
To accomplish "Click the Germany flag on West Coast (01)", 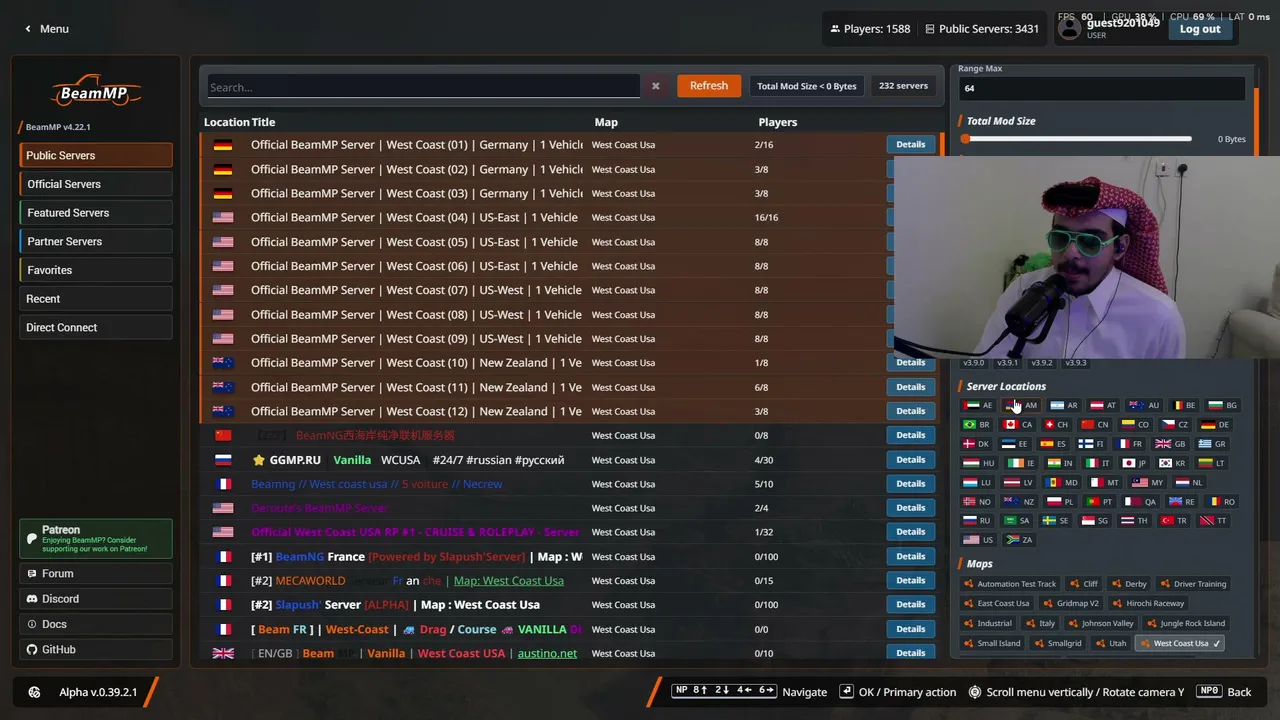I will [x=222, y=145].
